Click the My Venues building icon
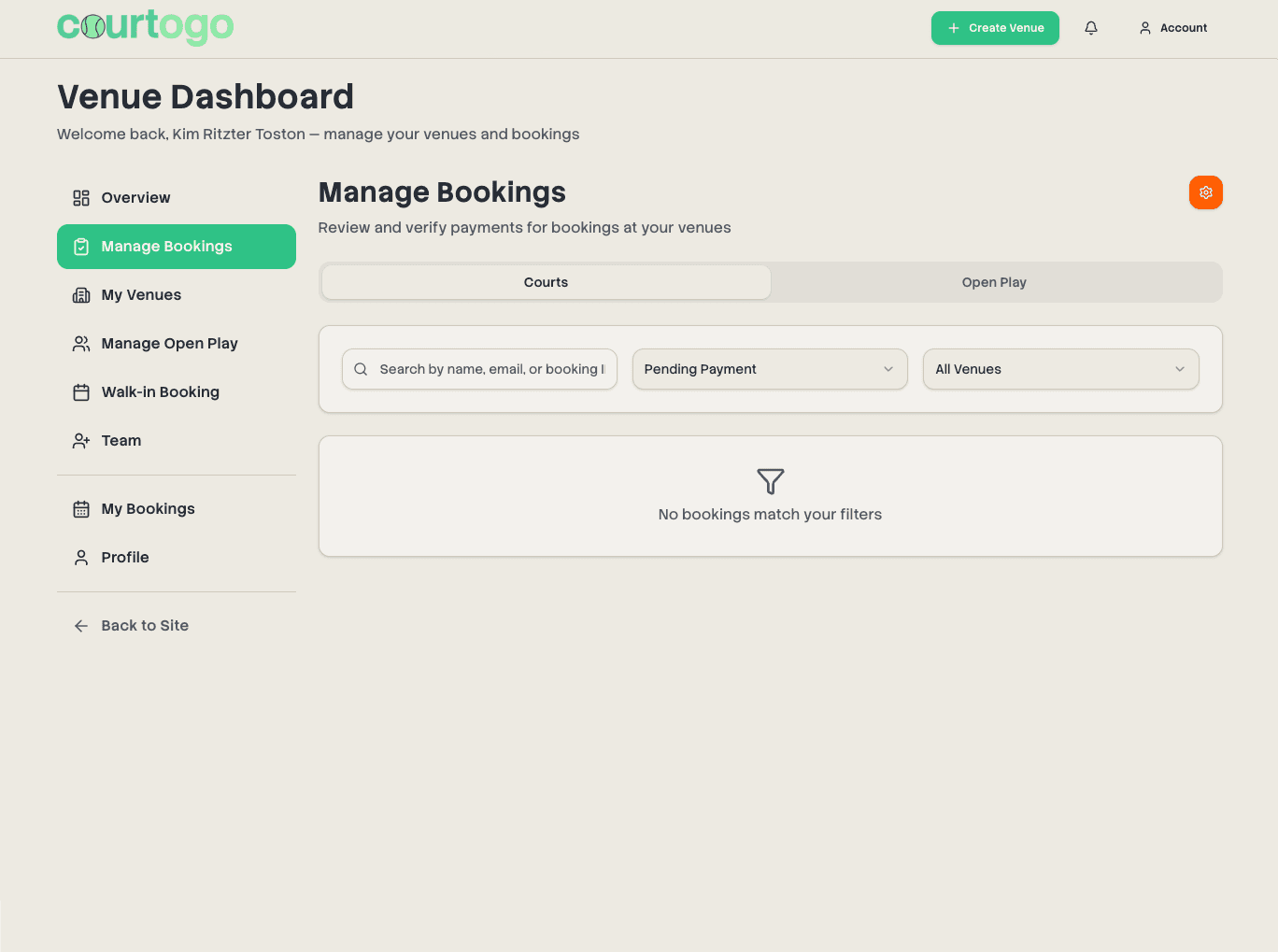The width and height of the screenshot is (1278, 952). [81, 294]
